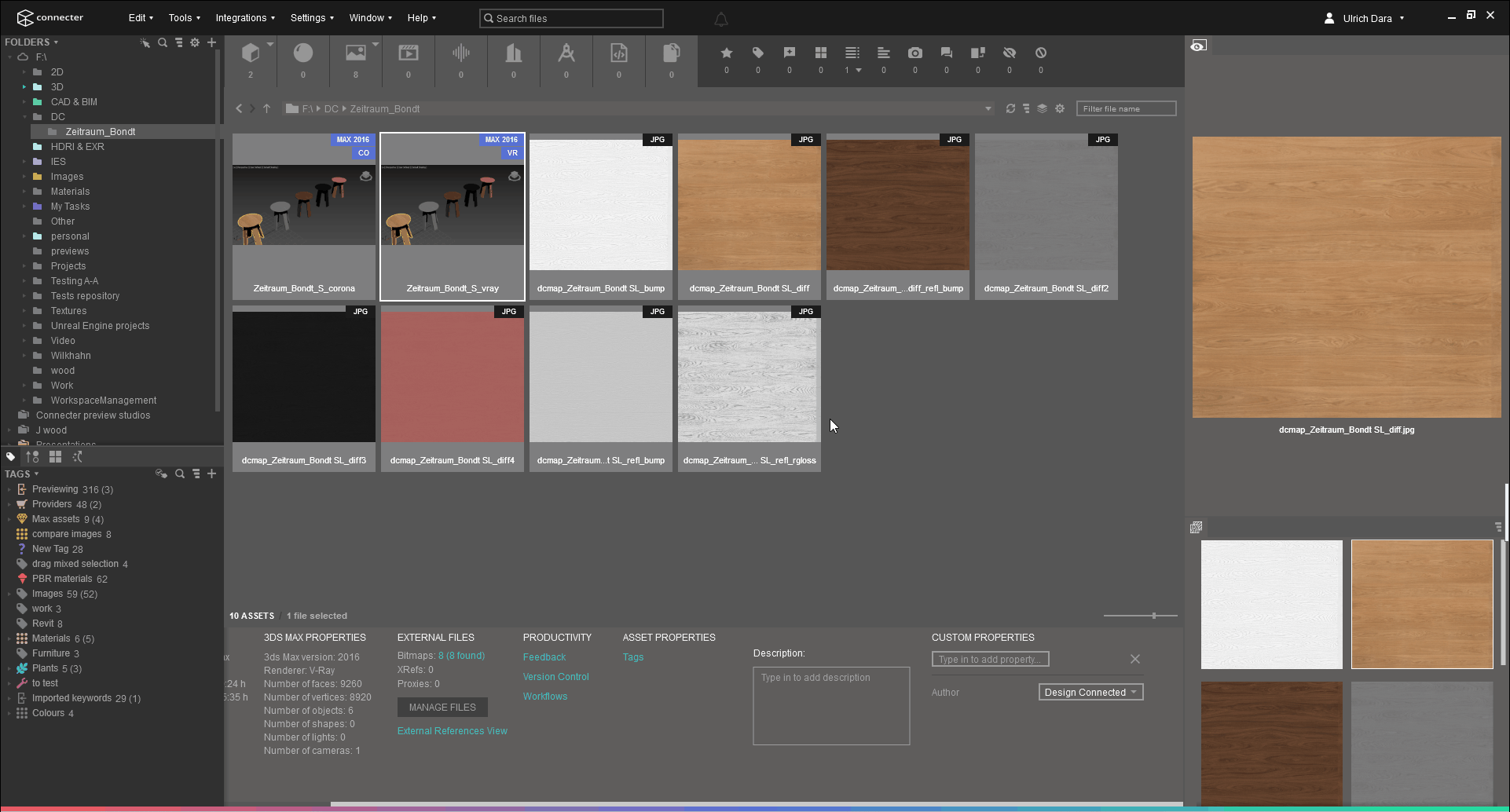Open the FOLDERS panel dropdown arrow
This screenshot has width=1510, height=812.
54,42
